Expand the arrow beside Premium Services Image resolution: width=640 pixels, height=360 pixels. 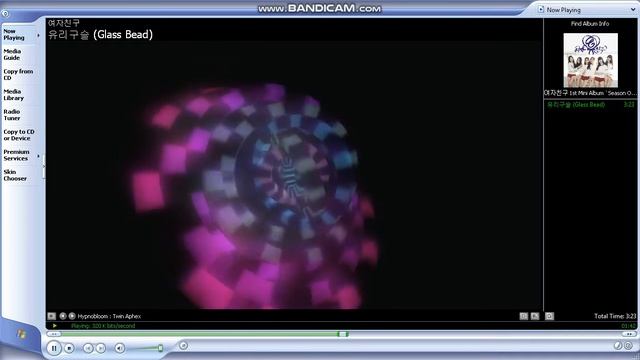[x=39, y=156]
